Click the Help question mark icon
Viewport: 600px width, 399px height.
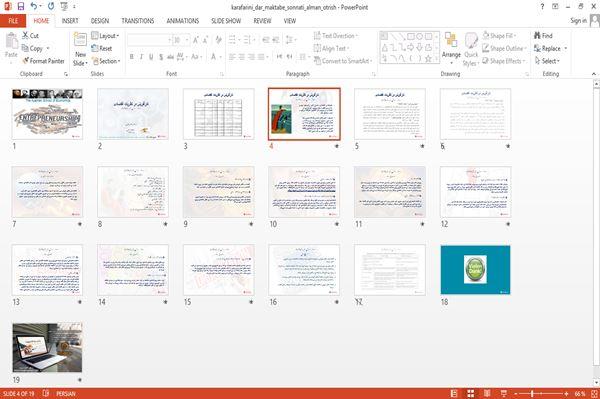(542, 7)
